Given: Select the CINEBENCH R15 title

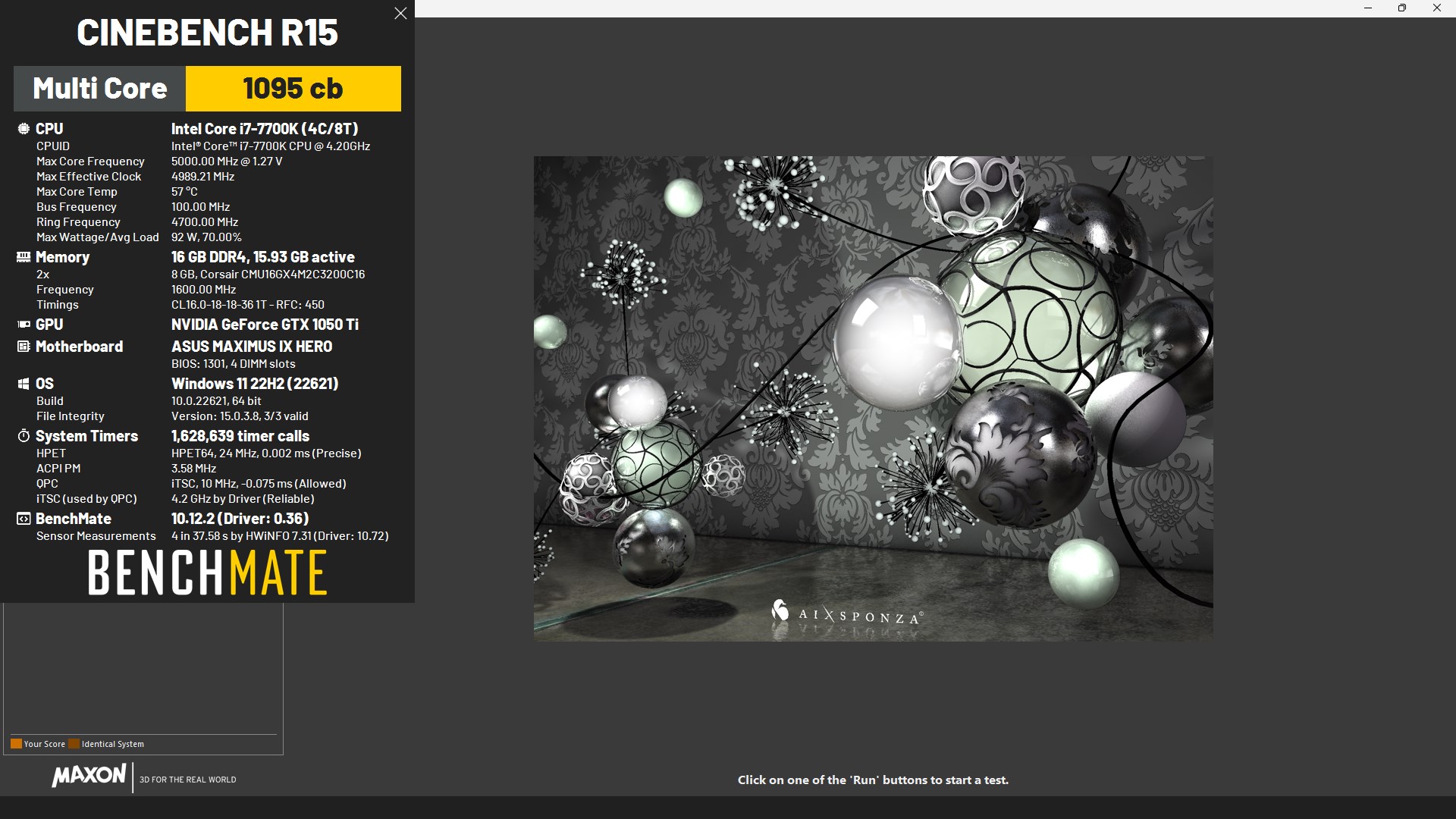Looking at the screenshot, I should point(207,33).
